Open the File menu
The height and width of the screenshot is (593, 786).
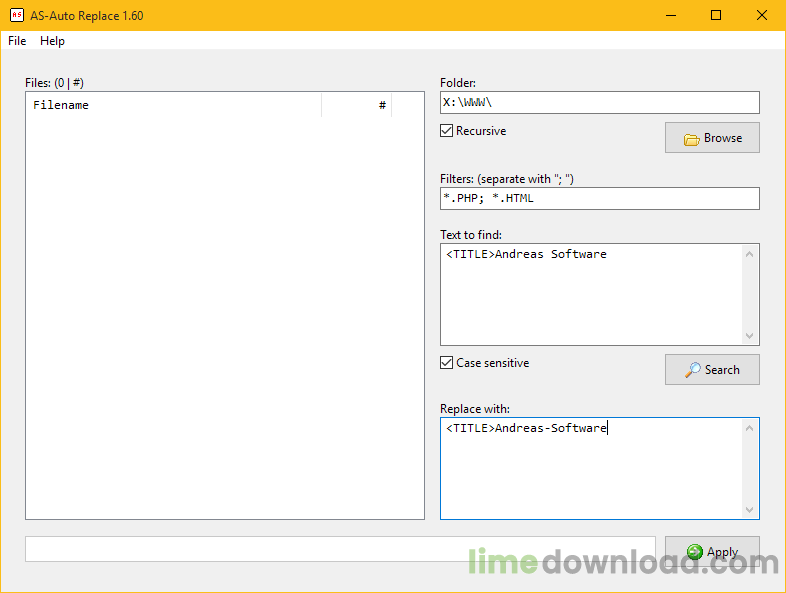tap(17, 41)
